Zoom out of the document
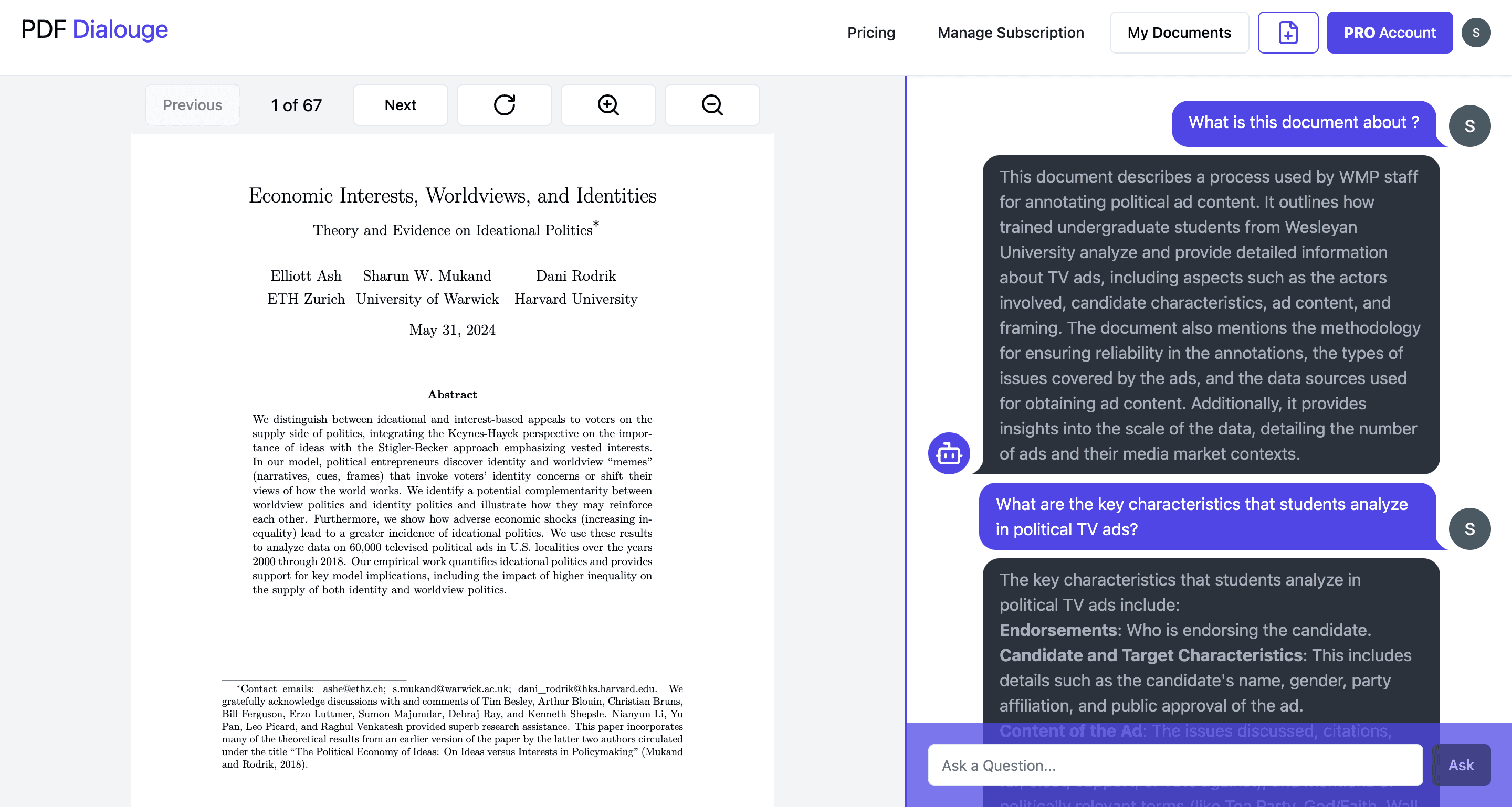Screen dimensions: 1512x807 (x=712, y=105)
